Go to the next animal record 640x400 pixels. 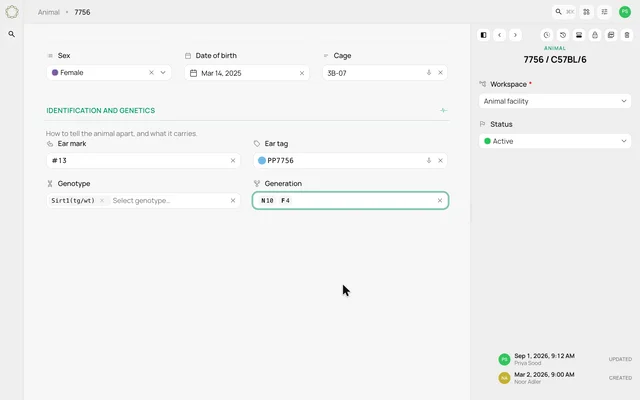[x=515, y=35]
